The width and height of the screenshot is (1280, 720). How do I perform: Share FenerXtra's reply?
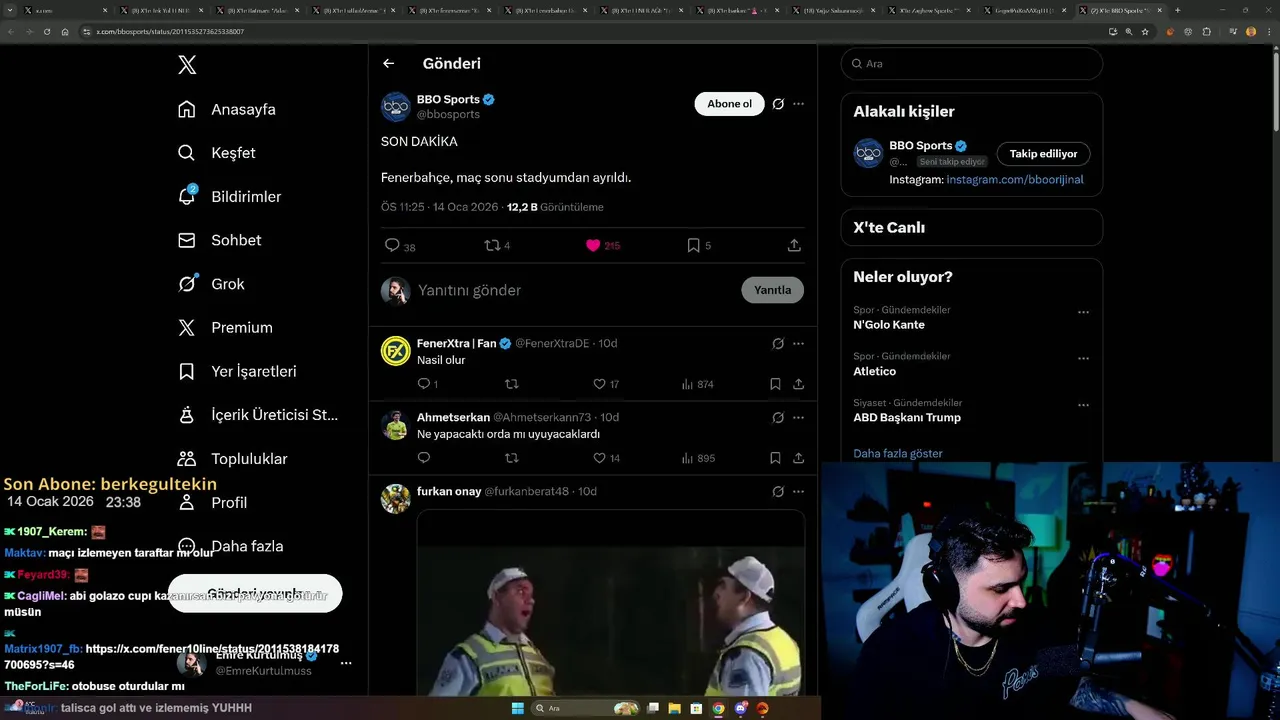tap(798, 384)
